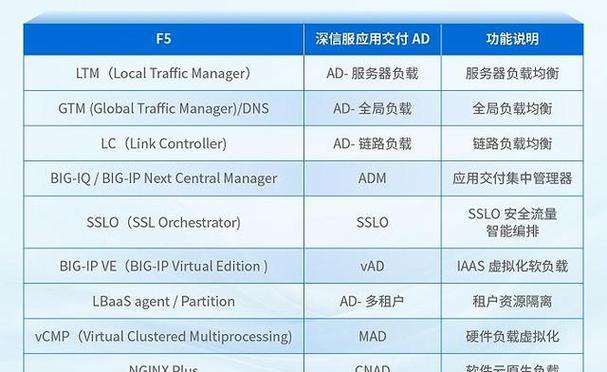
Task: Click the GTM (Global Traffic Manager)/DNS cell
Action: click(163, 108)
